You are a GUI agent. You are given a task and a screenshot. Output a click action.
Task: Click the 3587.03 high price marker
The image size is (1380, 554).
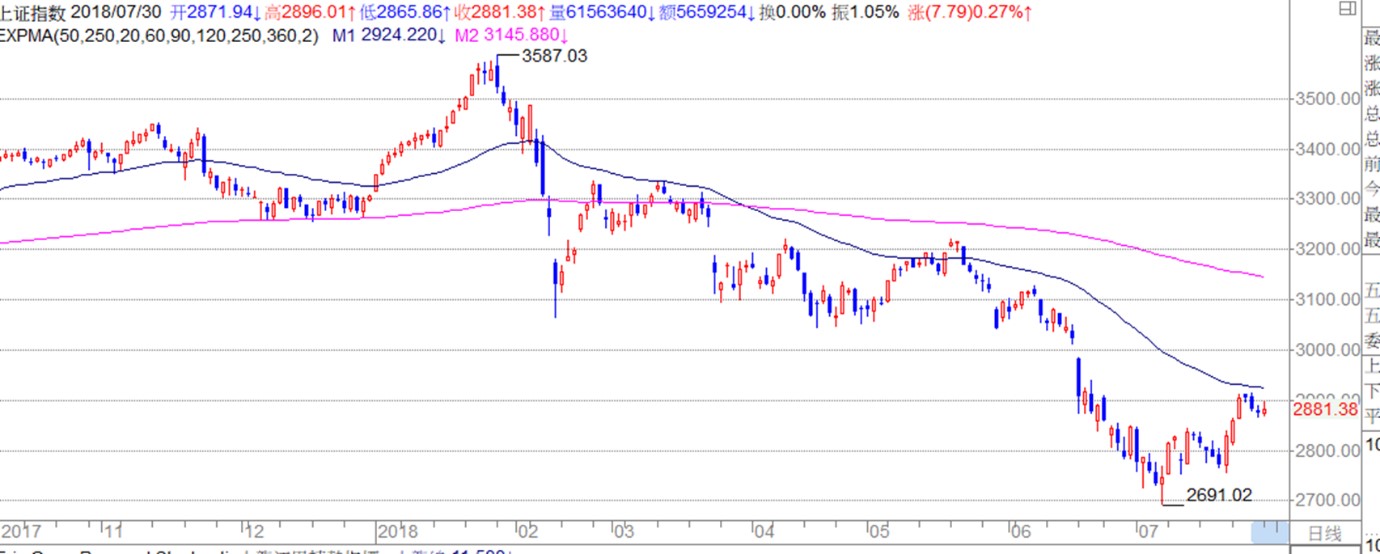pos(555,56)
